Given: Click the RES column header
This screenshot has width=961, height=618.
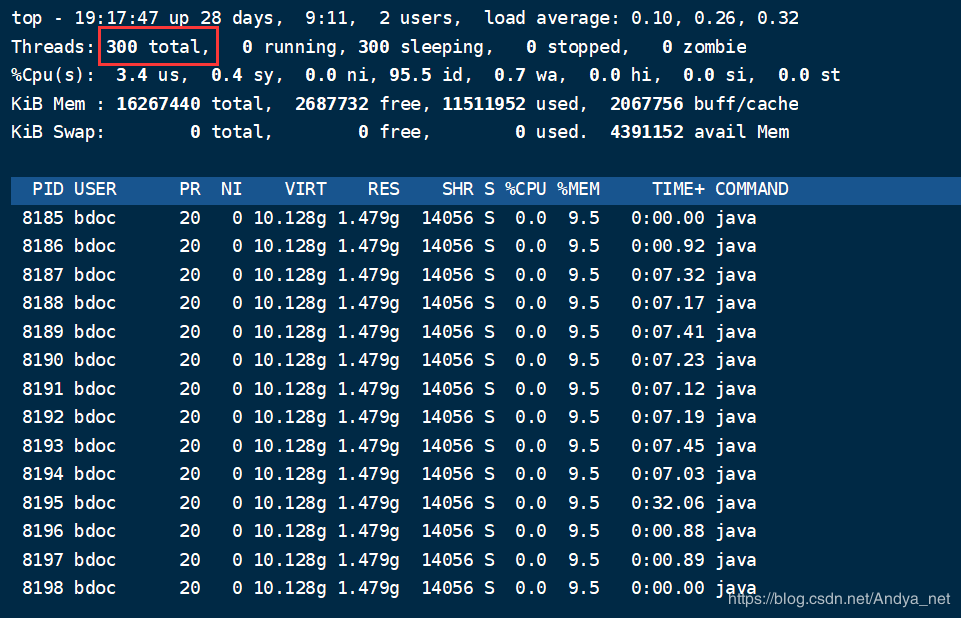Looking at the screenshot, I should (x=384, y=189).
